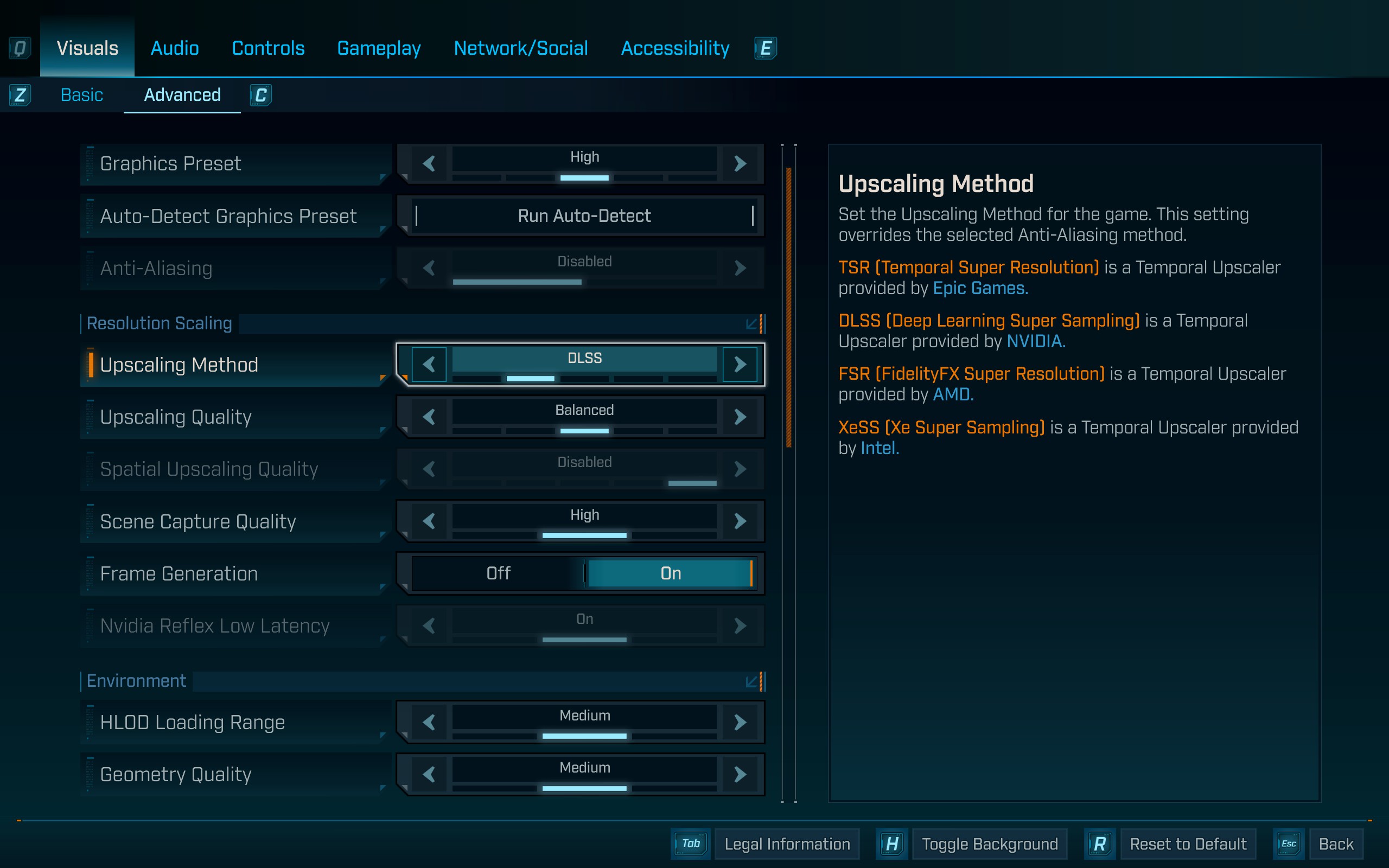This screenshot has height=868, width=1389.
Task: Click the R key icon for Reset
Action: [x=1099, y=843]
